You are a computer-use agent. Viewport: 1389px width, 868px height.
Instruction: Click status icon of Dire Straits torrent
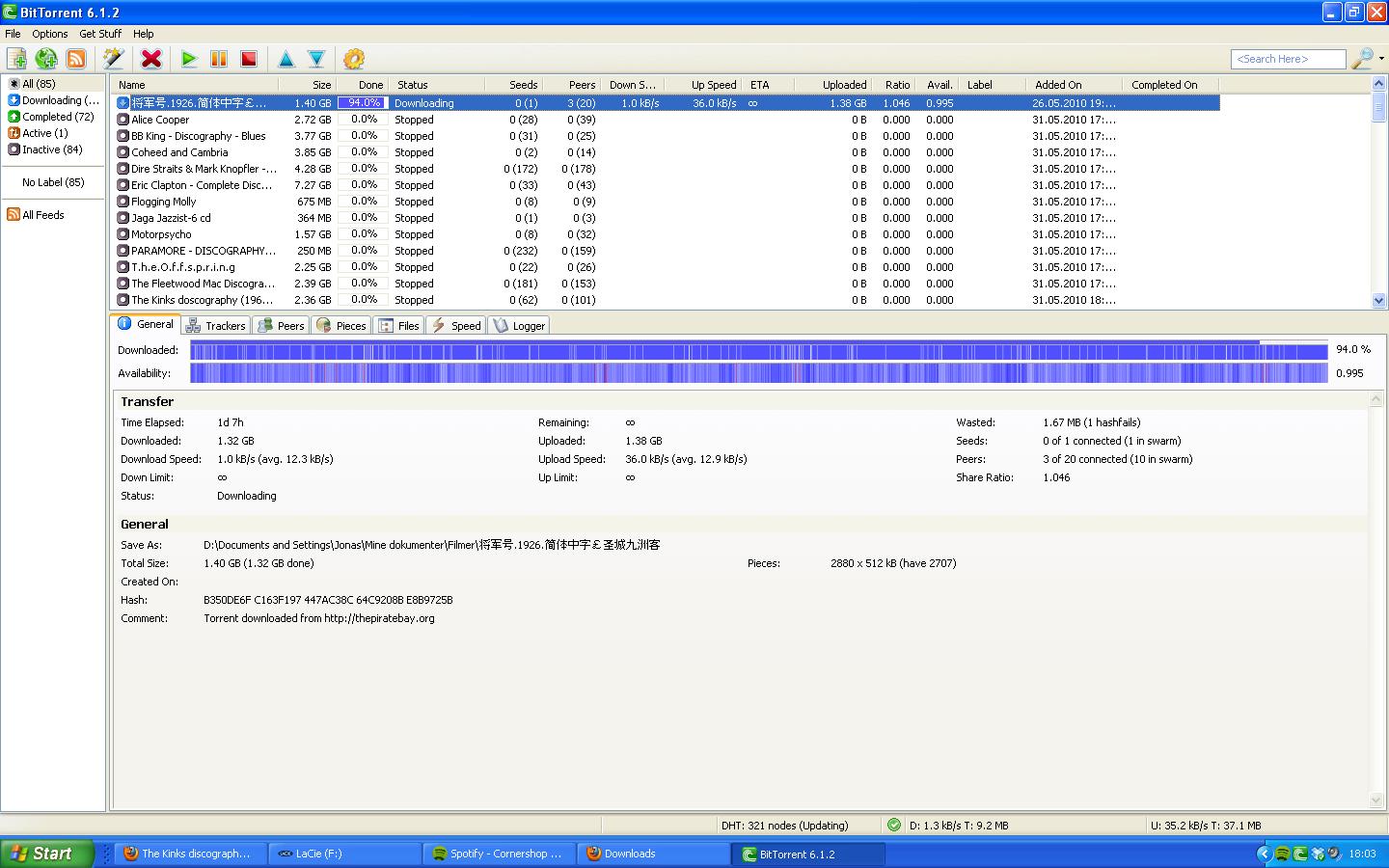[123, 169]
